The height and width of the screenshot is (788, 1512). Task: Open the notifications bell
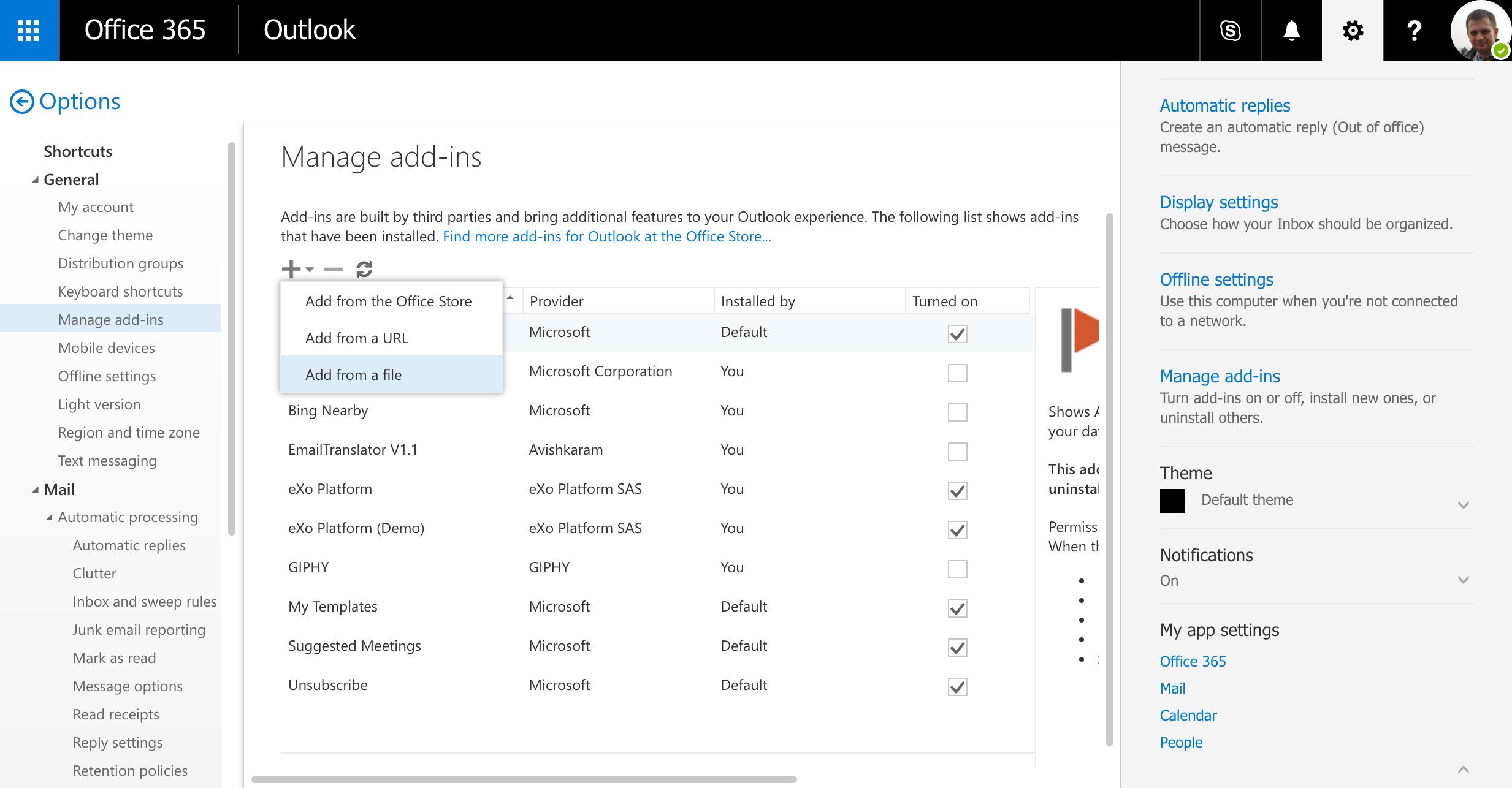click(x=1291, y=30)
